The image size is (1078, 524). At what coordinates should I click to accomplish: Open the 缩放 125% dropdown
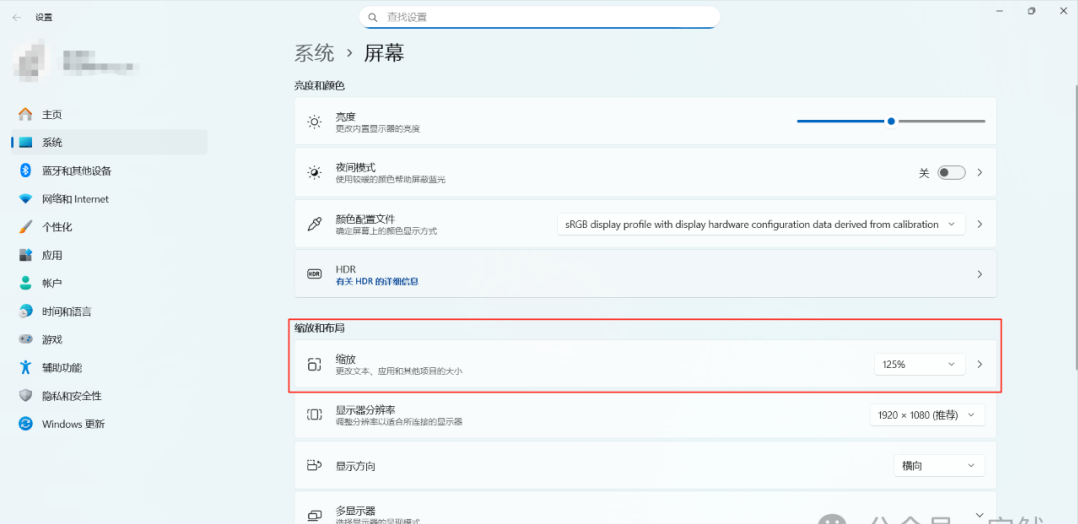(919, 364)
